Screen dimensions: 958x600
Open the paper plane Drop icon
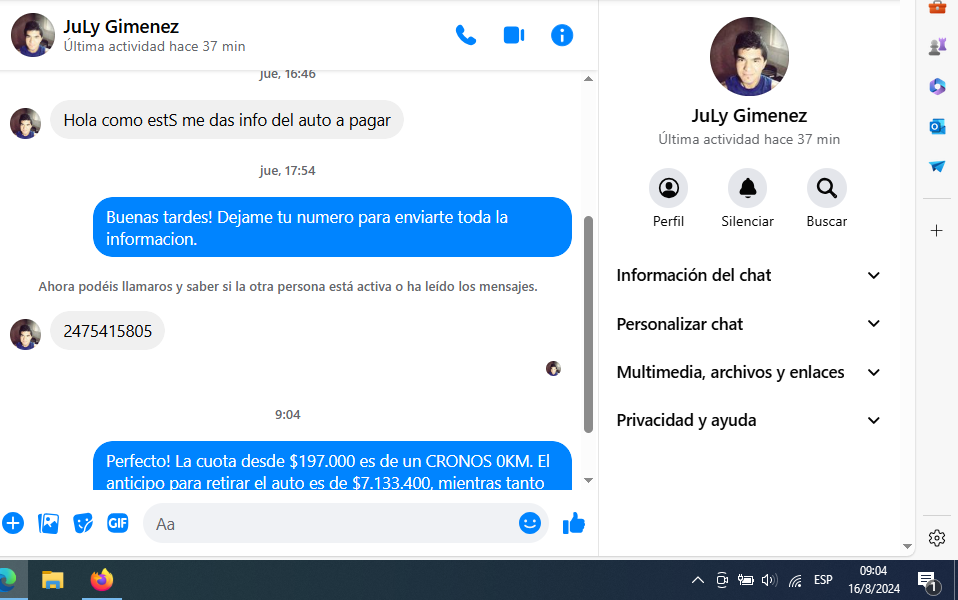tap(937, 166)
